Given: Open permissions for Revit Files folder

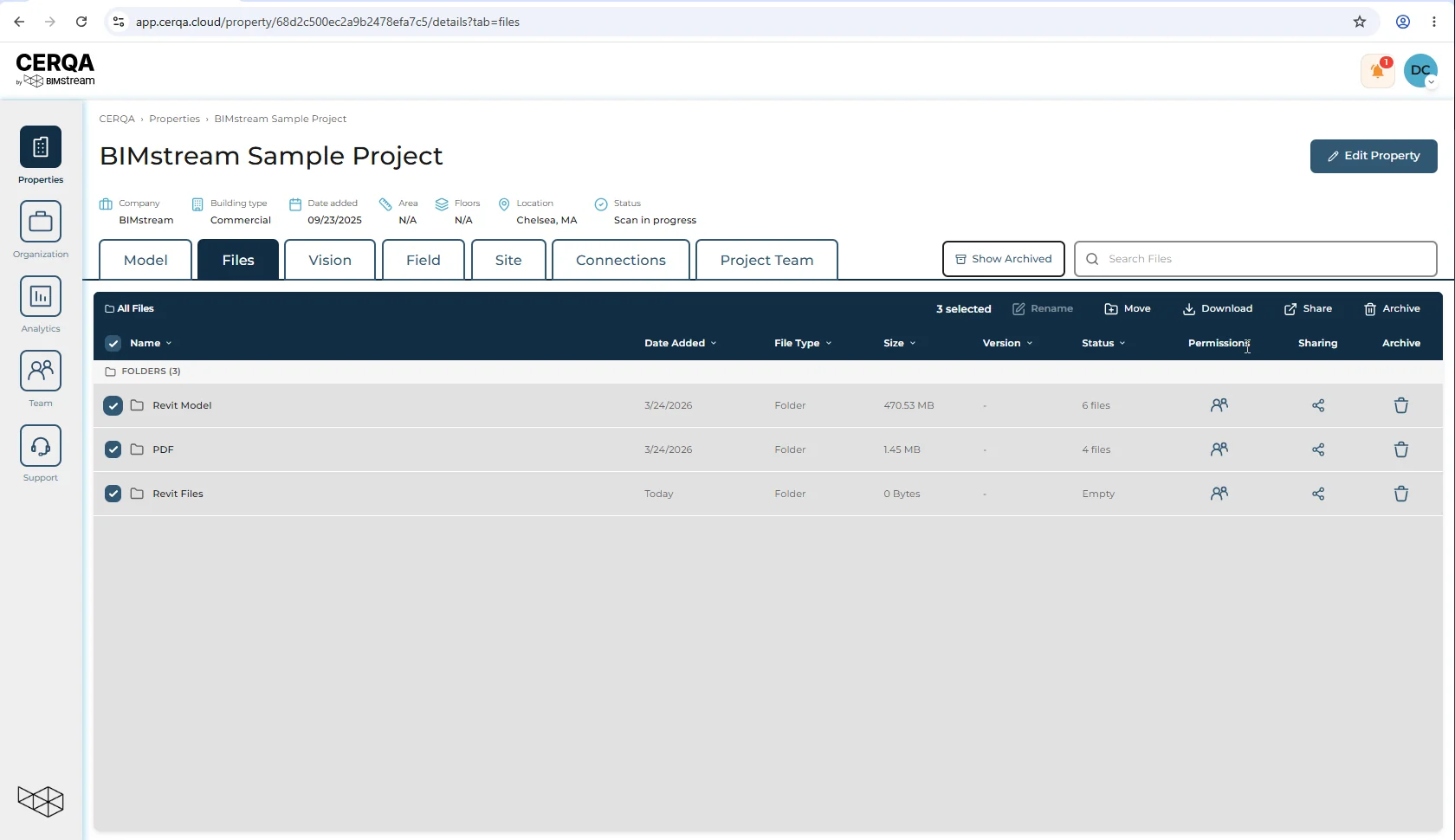Looking at the screenshot, I should [x=1219, y=494].
